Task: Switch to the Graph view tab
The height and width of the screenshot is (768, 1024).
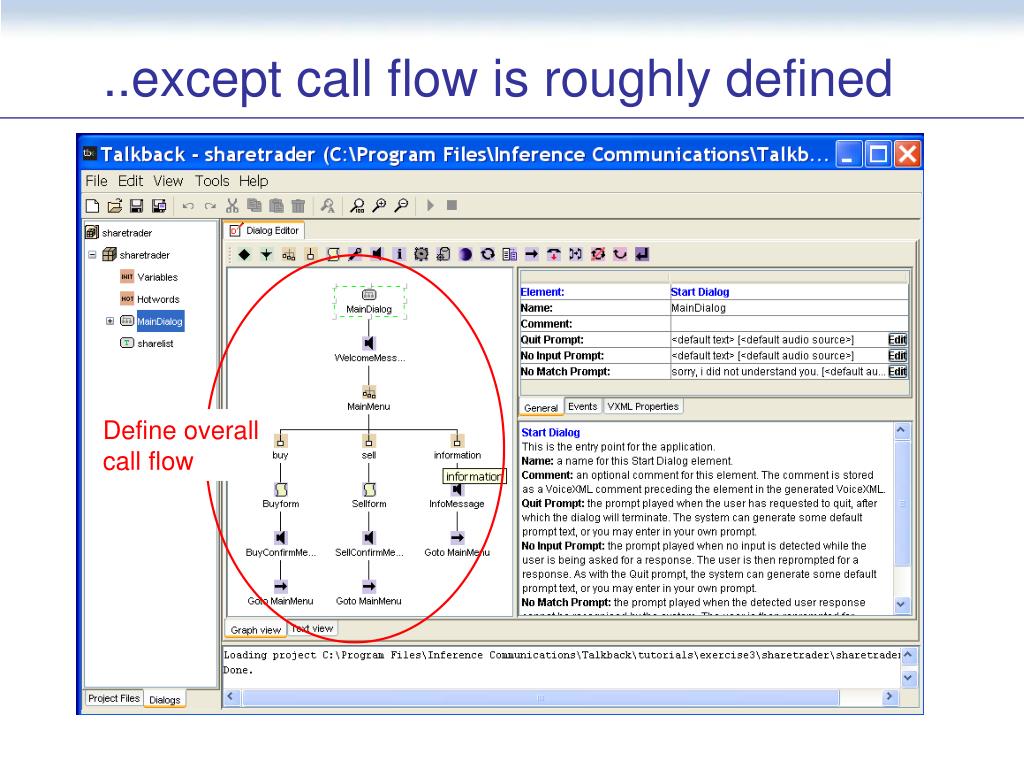Action: coord(255,630)
